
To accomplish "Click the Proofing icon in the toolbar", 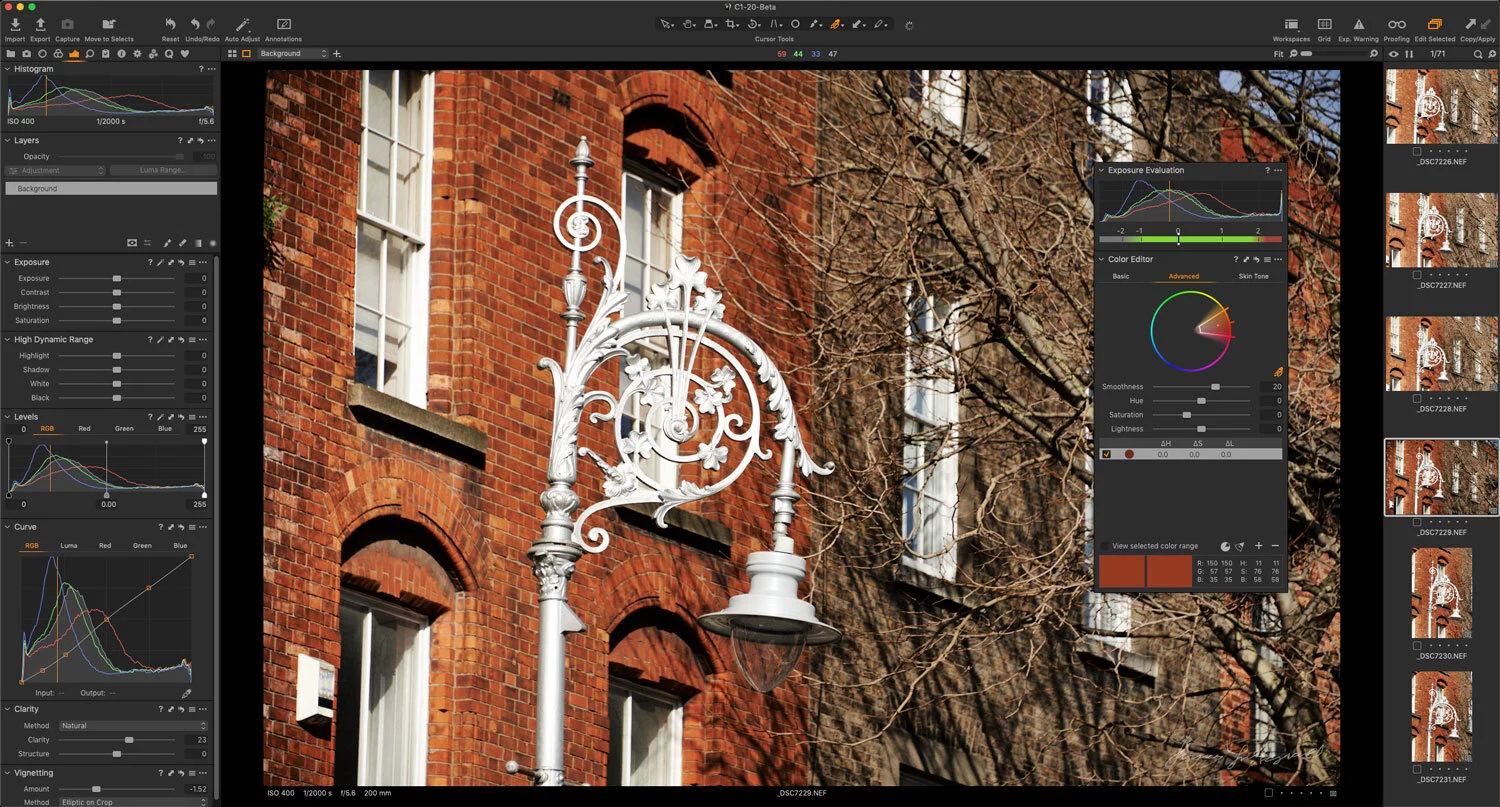I will tap(1396, 25).
